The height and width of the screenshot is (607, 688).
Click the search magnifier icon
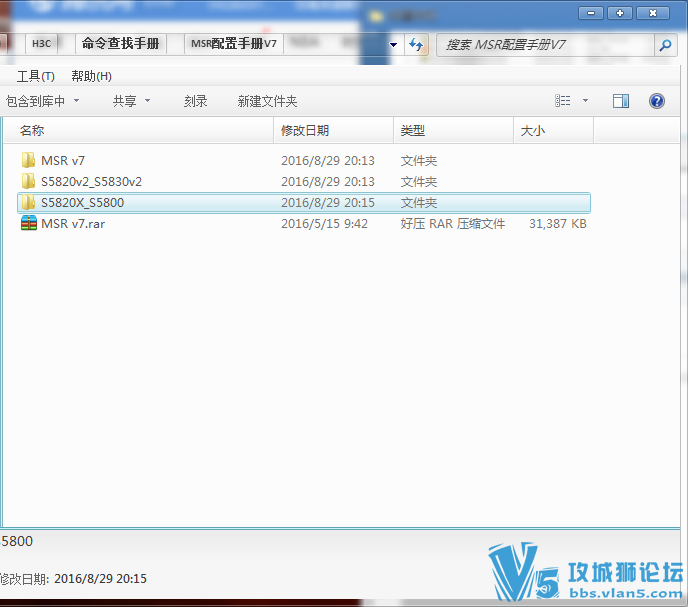point(665,45)
